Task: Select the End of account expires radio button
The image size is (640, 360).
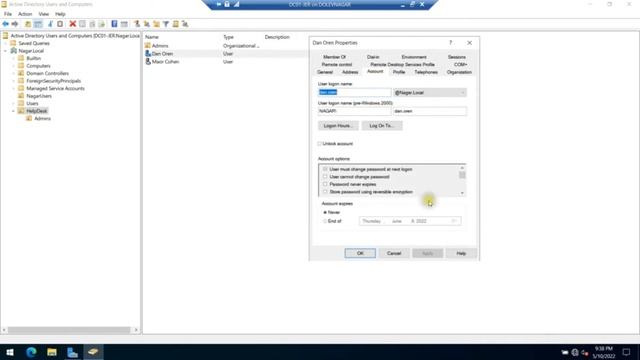Action: click(325, 221)
